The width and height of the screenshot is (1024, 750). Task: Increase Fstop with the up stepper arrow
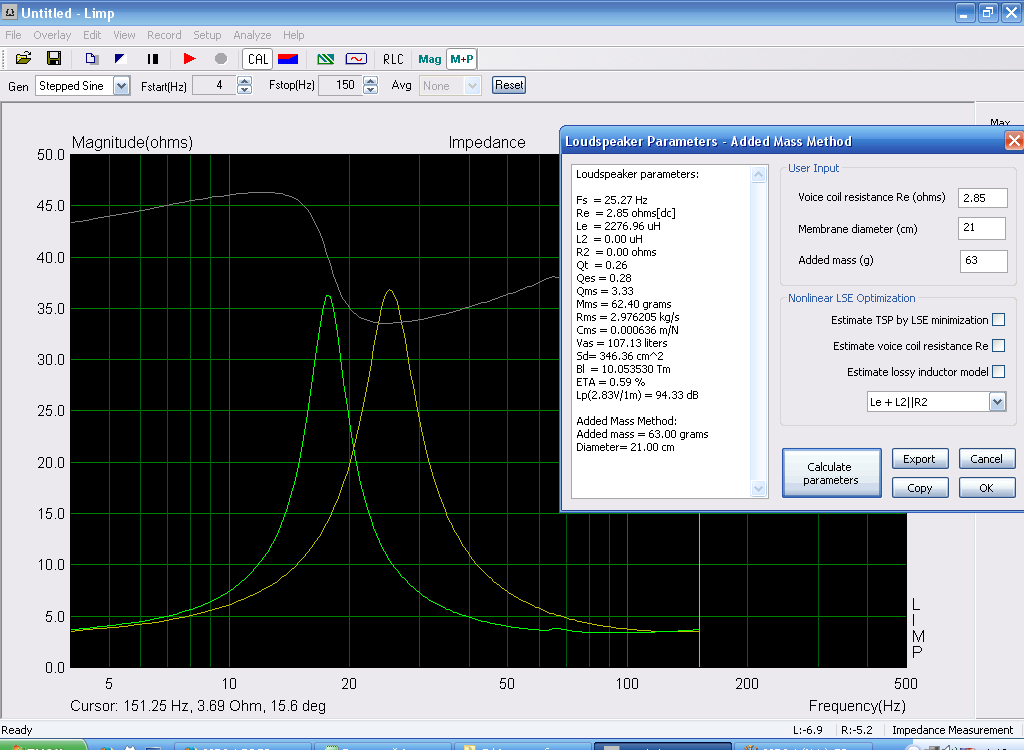coord(370,81)
